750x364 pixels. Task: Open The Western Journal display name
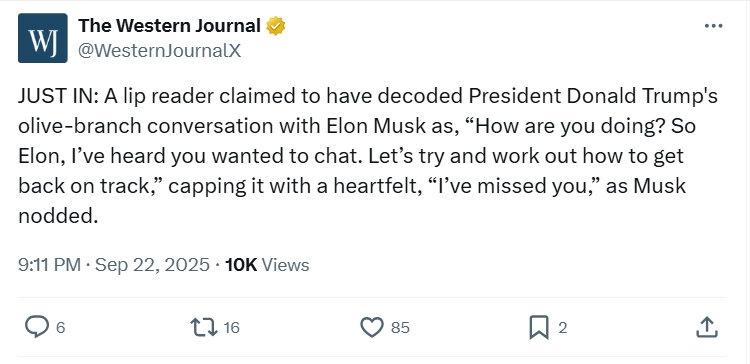(169, 26)
